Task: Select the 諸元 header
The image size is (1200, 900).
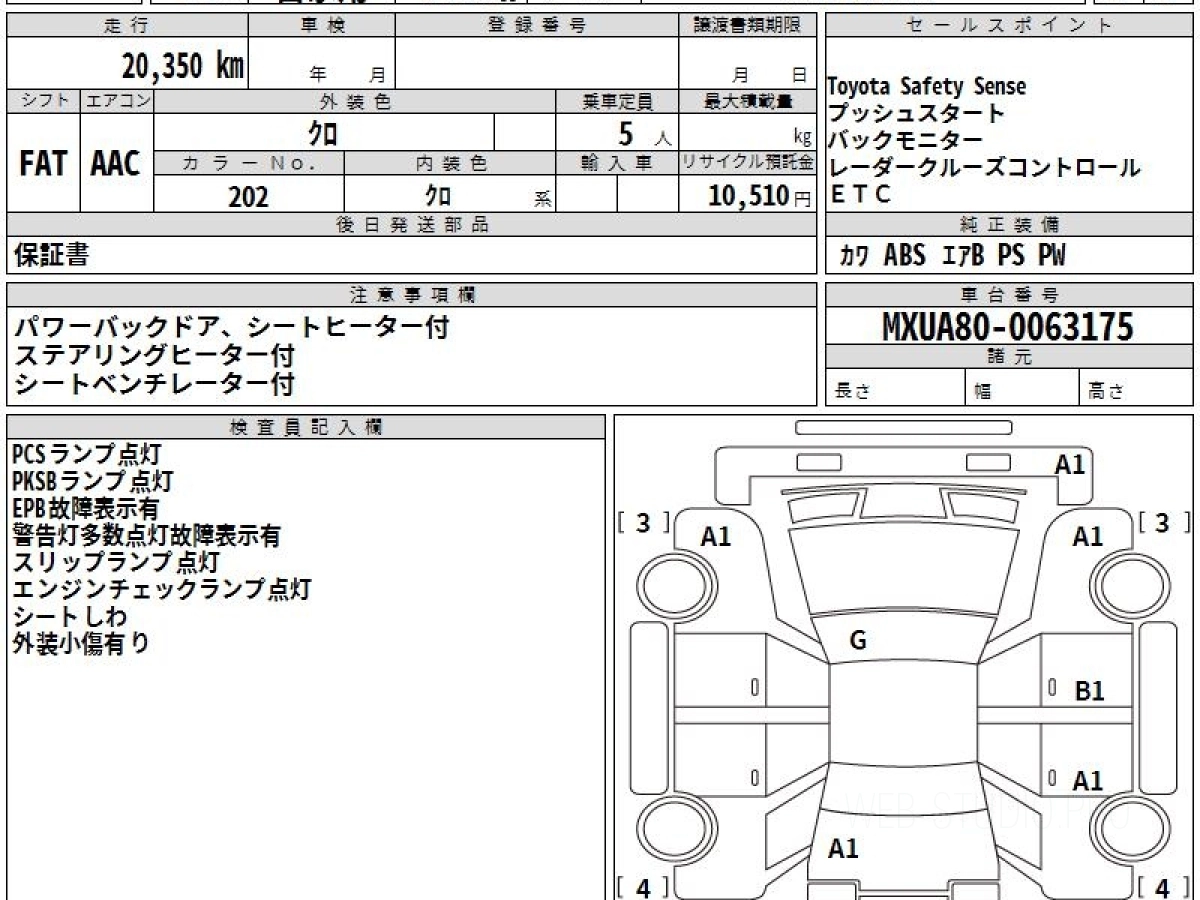Action: (x=1008, y=357)
